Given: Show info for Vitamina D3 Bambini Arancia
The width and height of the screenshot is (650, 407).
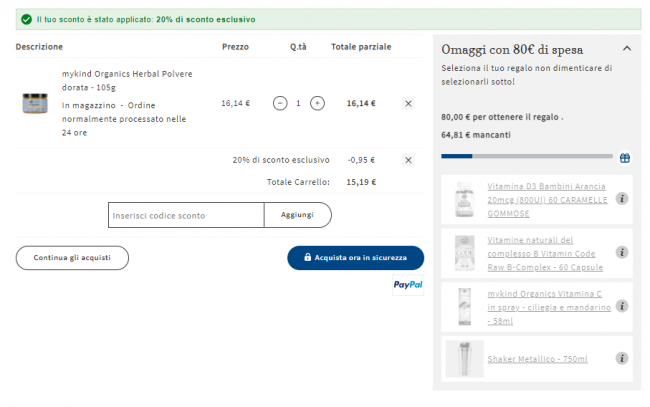Looking at the screenshot, I should point(622,199).
